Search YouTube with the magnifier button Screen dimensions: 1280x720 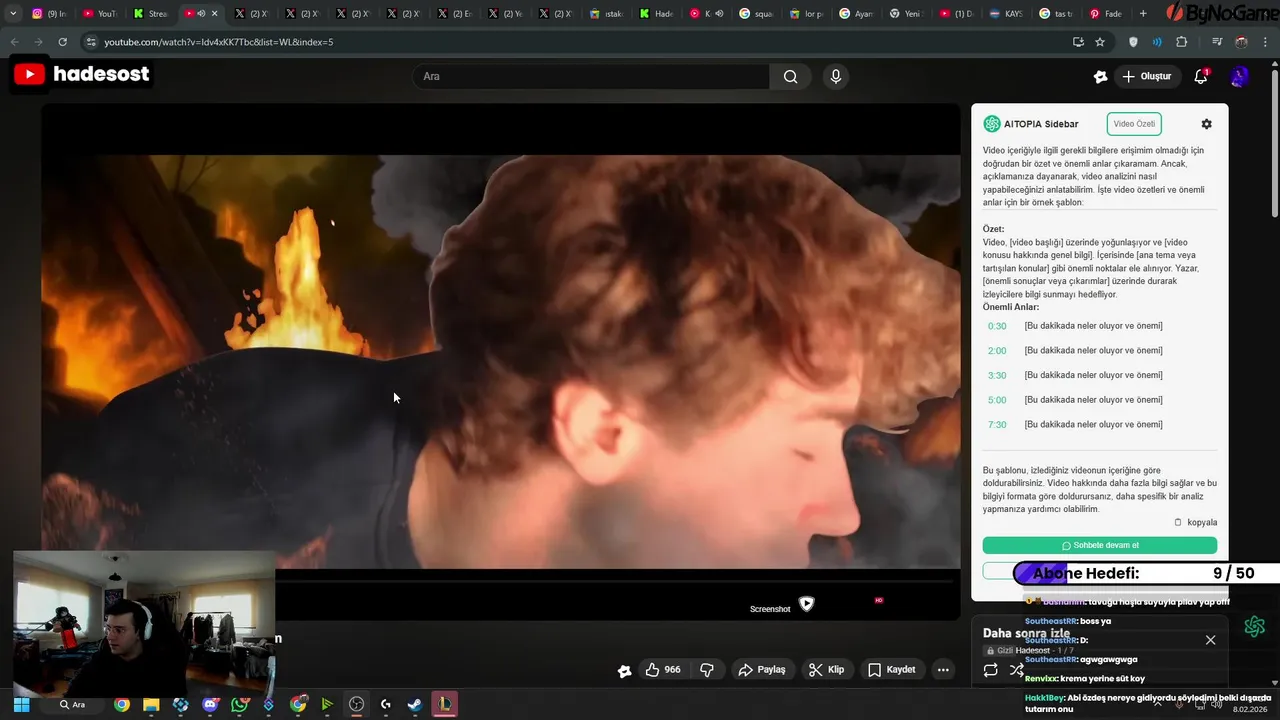790,77
